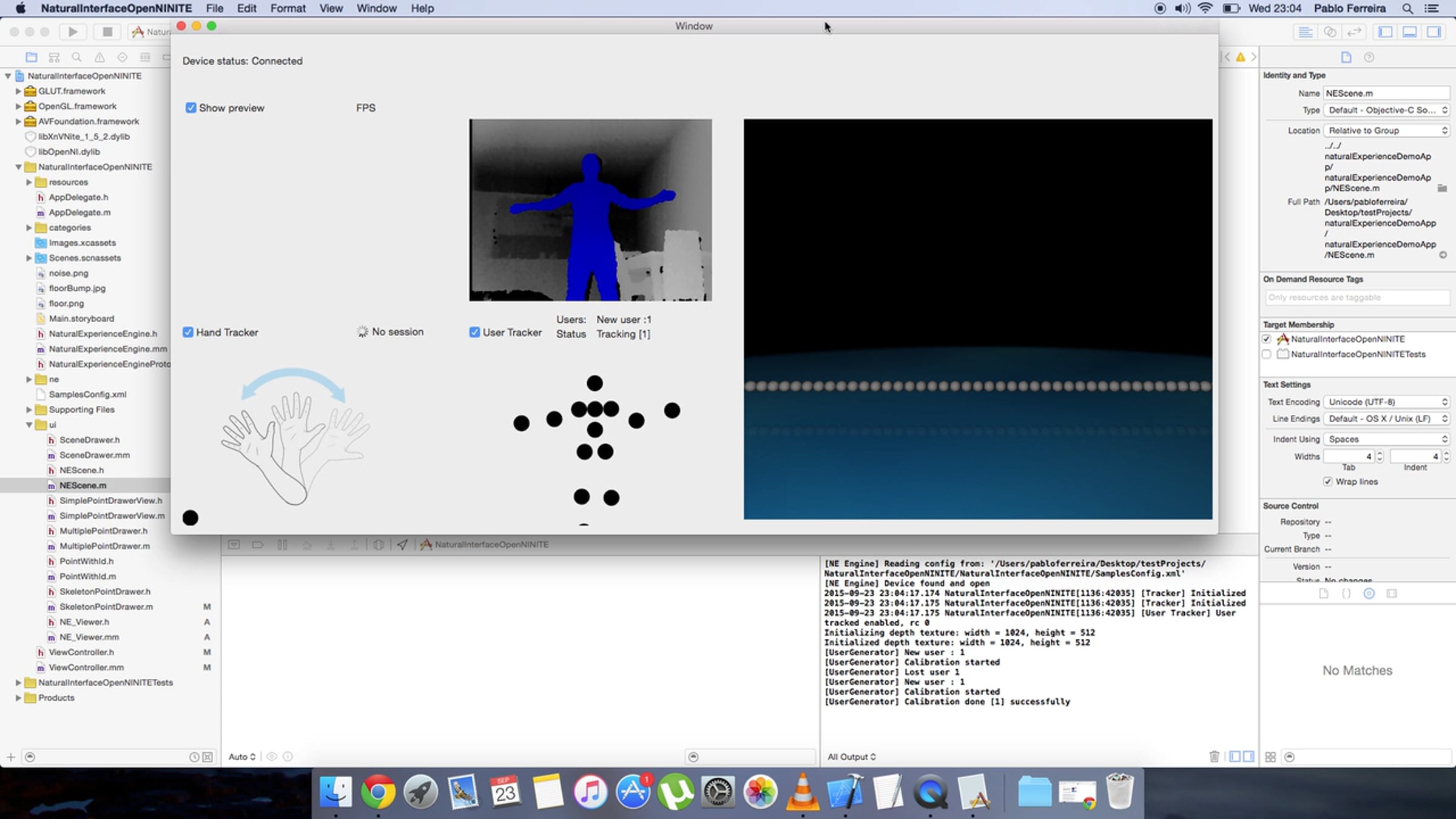
Task: Stop the running app in Xcode toolbar
Action: [x=107, y=32]
